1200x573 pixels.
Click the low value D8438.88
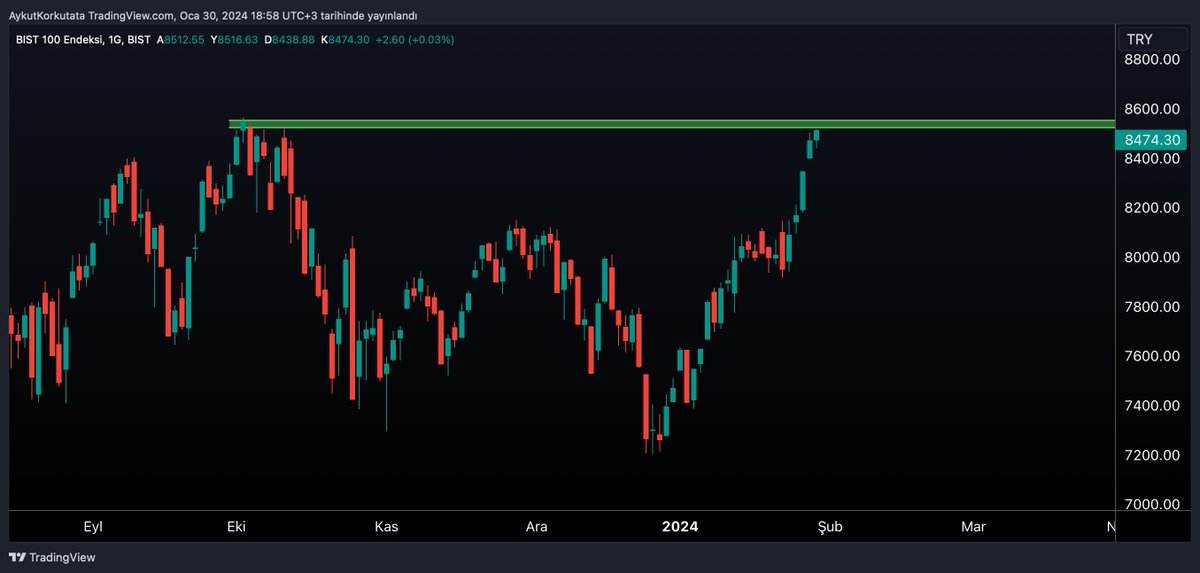[289, 39]
